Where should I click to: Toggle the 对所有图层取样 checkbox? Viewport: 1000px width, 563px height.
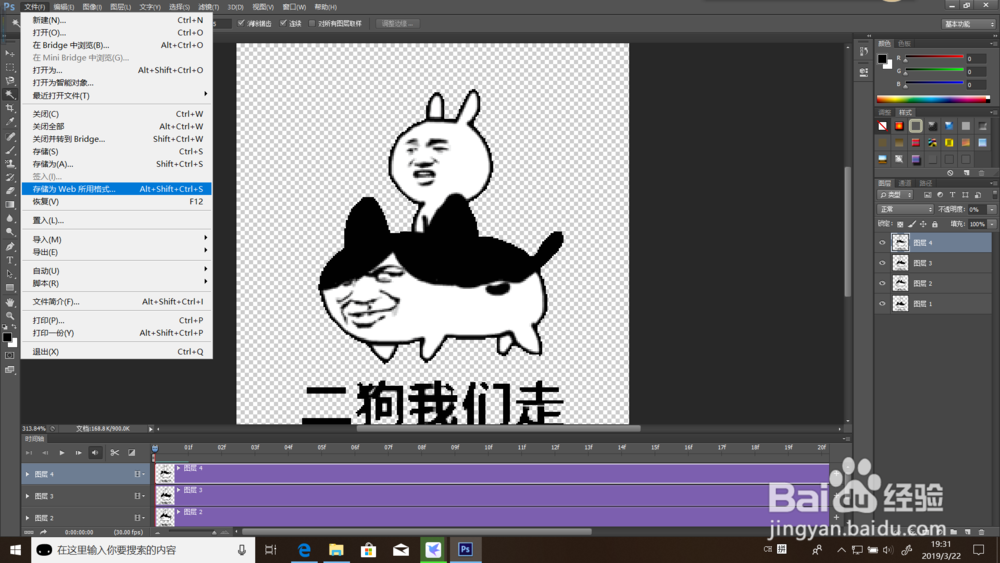(312, 23)
